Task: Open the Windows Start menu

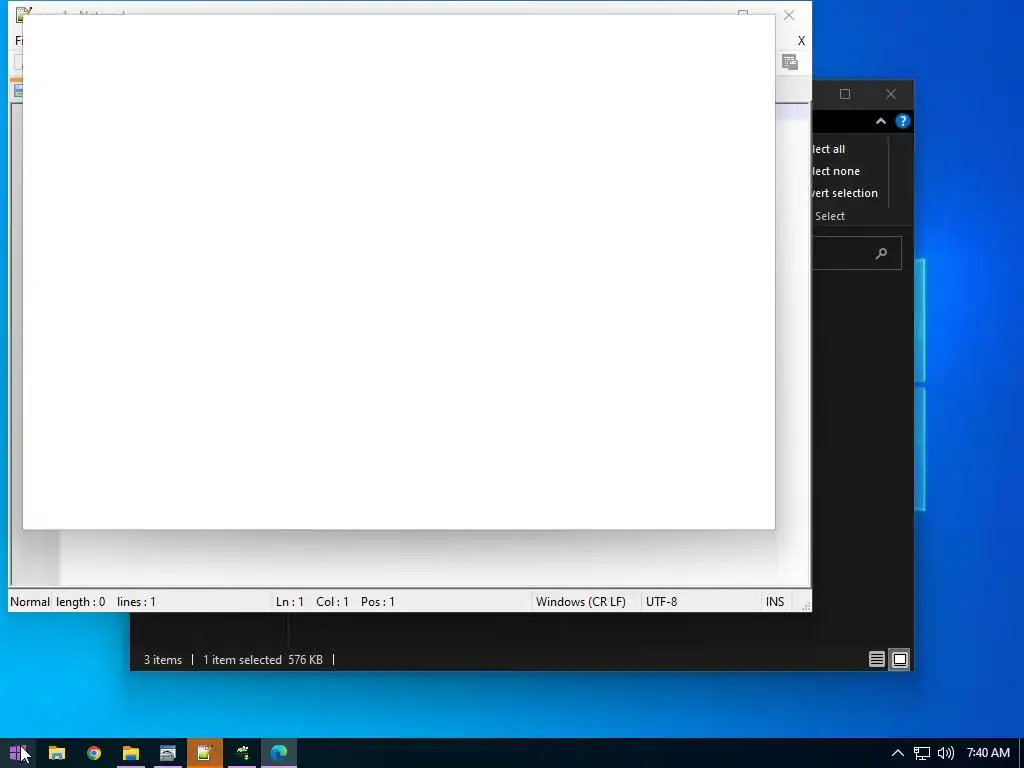Action: [18, 753]
